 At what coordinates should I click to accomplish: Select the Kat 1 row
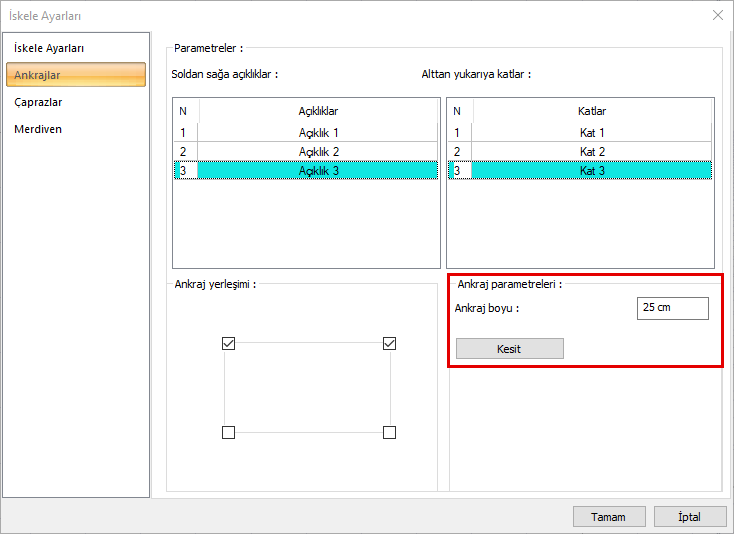pos(591,133)
